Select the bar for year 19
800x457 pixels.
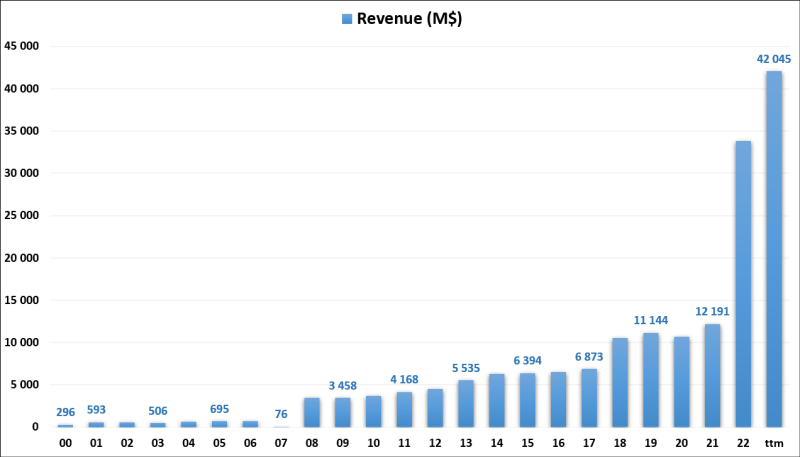(x=651, y=380)
